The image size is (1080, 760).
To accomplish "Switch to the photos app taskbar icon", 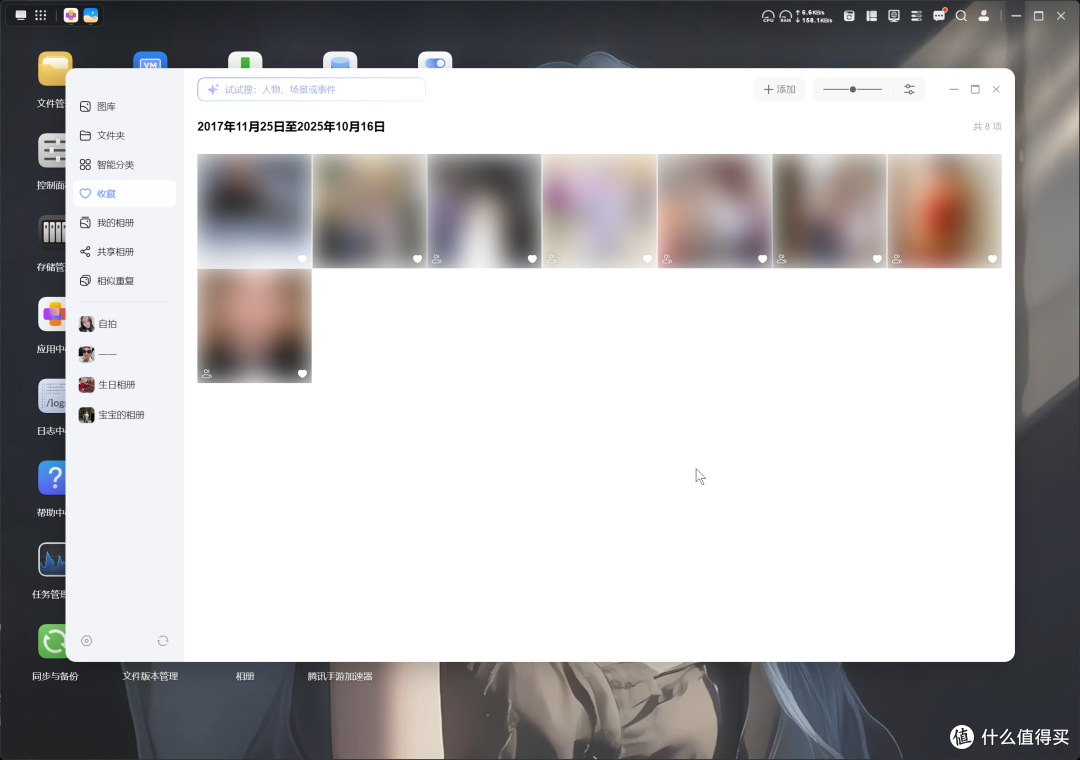I will (x=91, y=15).
